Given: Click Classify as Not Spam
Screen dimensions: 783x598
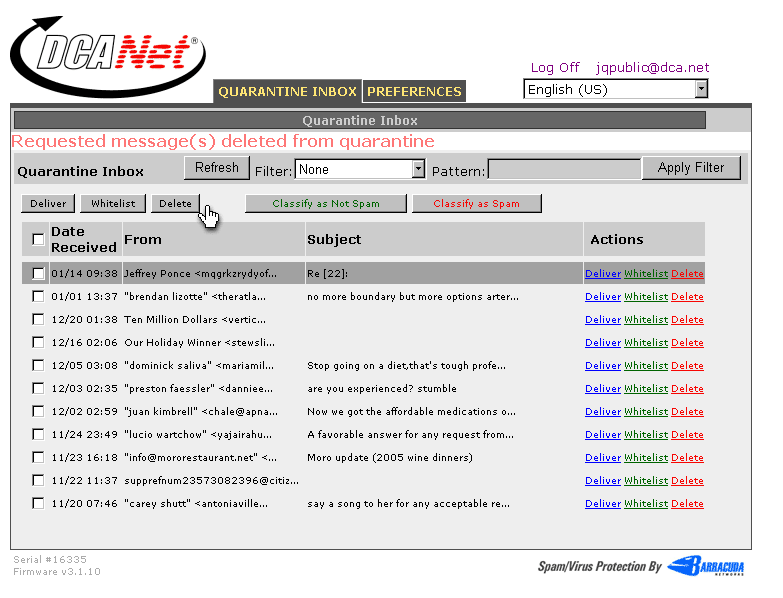Looking at the screenshot, I should (x=326, y=203).
